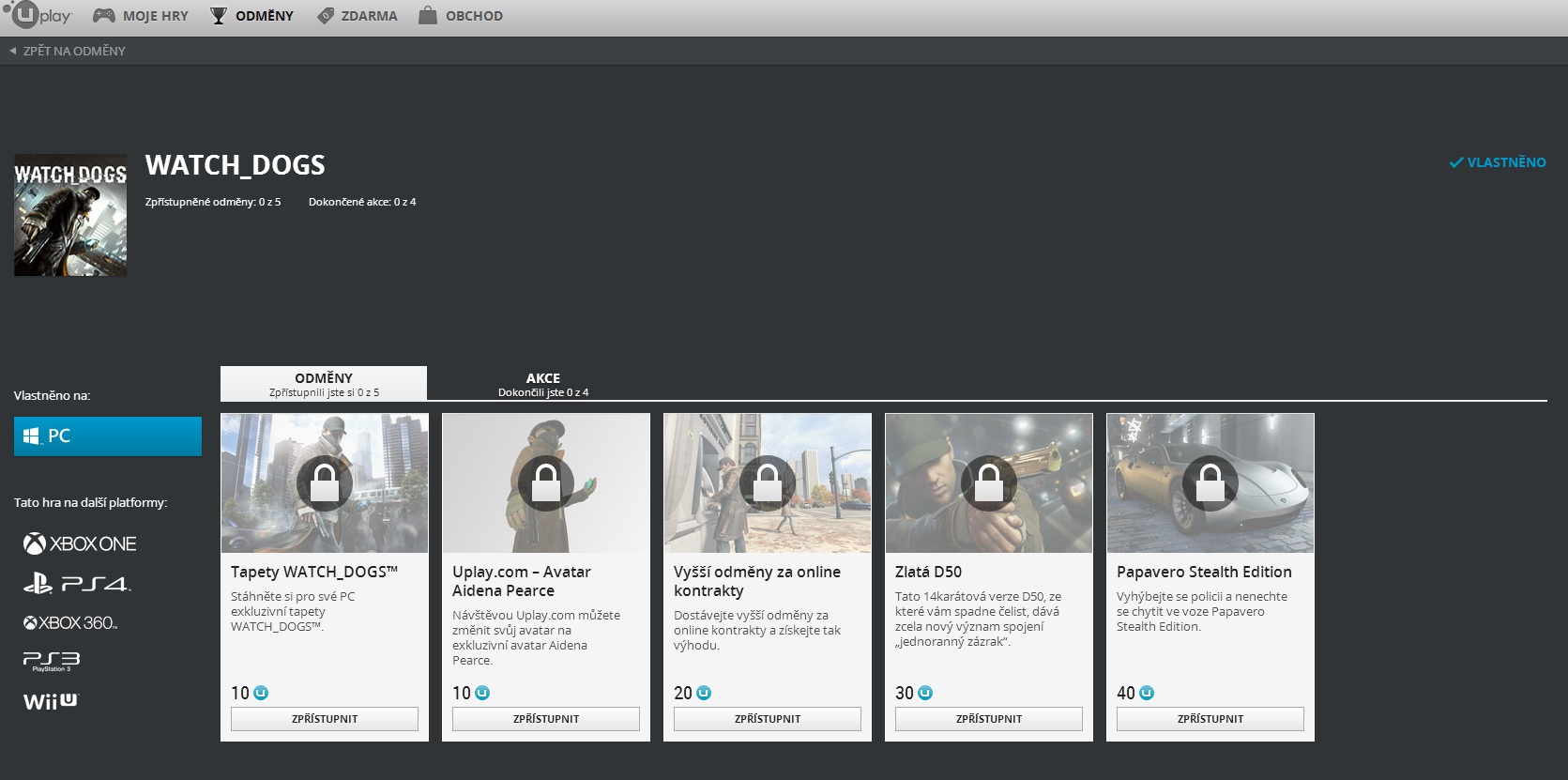Viewport: 1568px width, 780px height.
Task: Select the PS4 platform logo
Action: click(x=77, y=584)
